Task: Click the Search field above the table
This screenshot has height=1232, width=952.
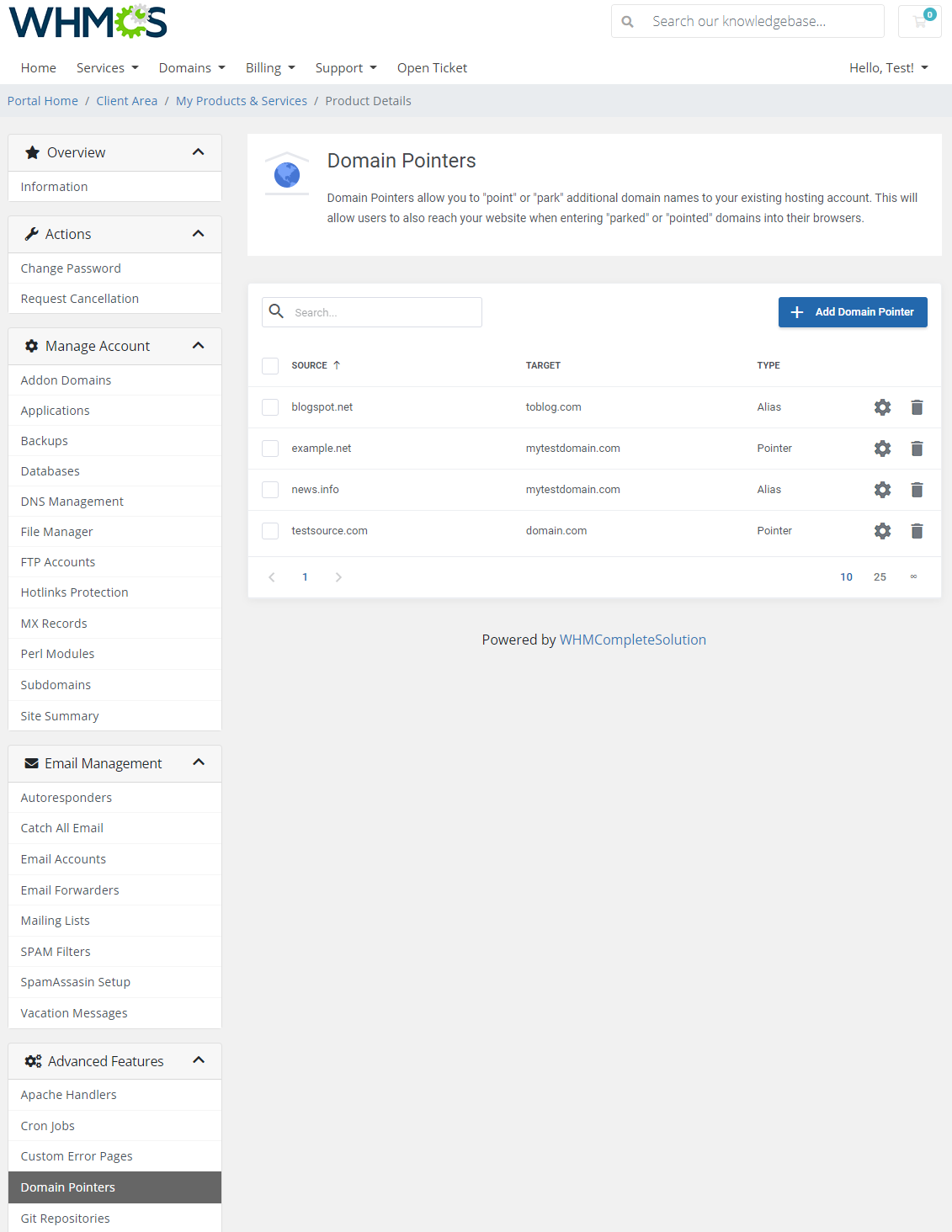Action: pyautogui.click(x=371, y=312)
